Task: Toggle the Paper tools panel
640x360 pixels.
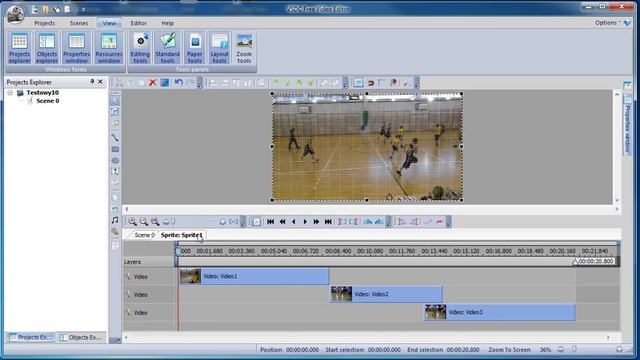Action: pos(195,48)
